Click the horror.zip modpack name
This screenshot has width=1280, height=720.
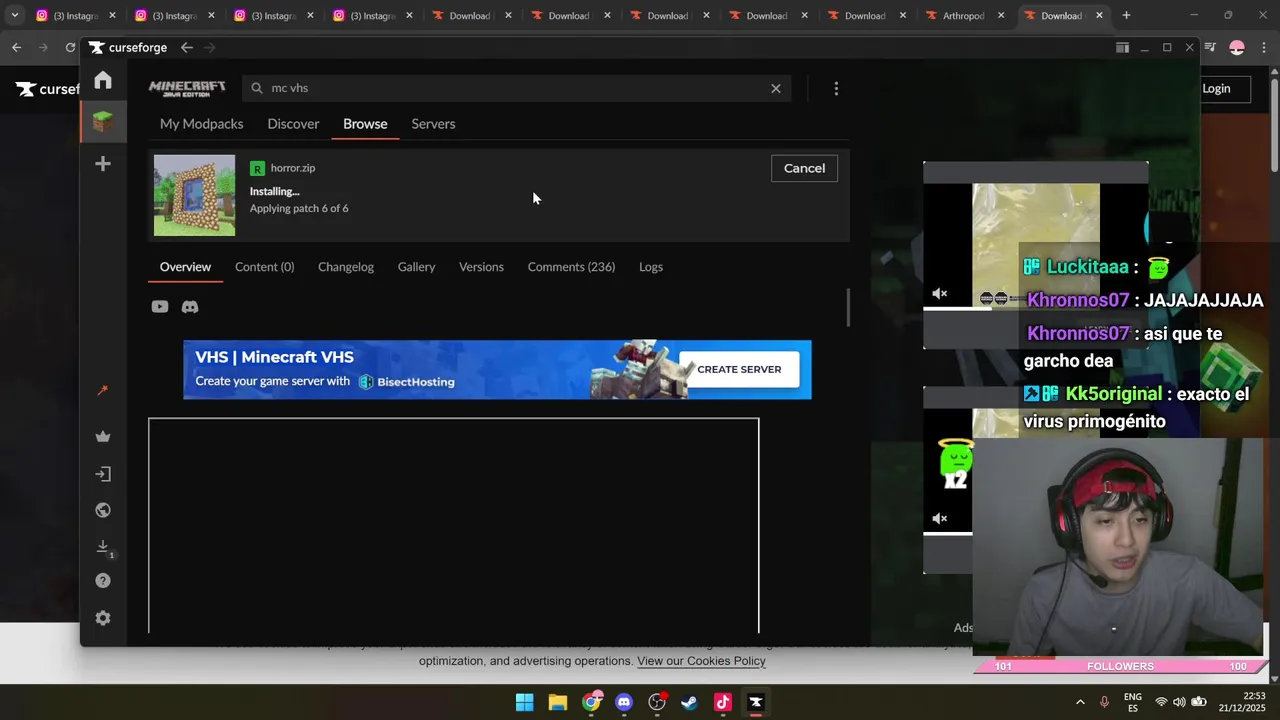(x=292, y=168)
